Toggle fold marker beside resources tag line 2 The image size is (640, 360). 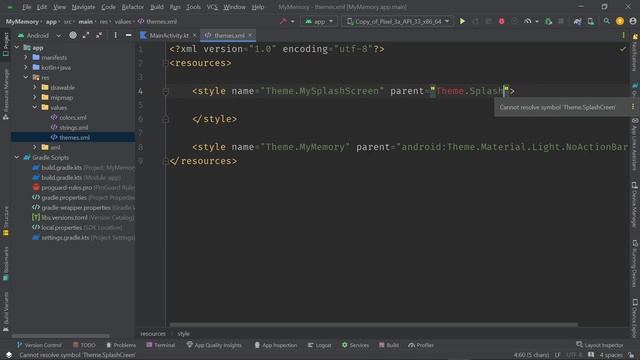pyautogui.click(x=165, y=63)
